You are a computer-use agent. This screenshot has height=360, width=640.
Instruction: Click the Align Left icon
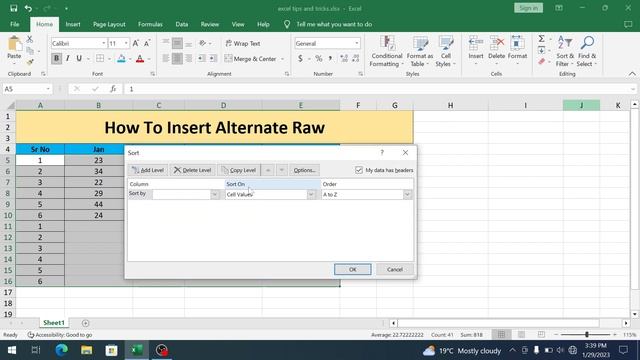[166, 59]
